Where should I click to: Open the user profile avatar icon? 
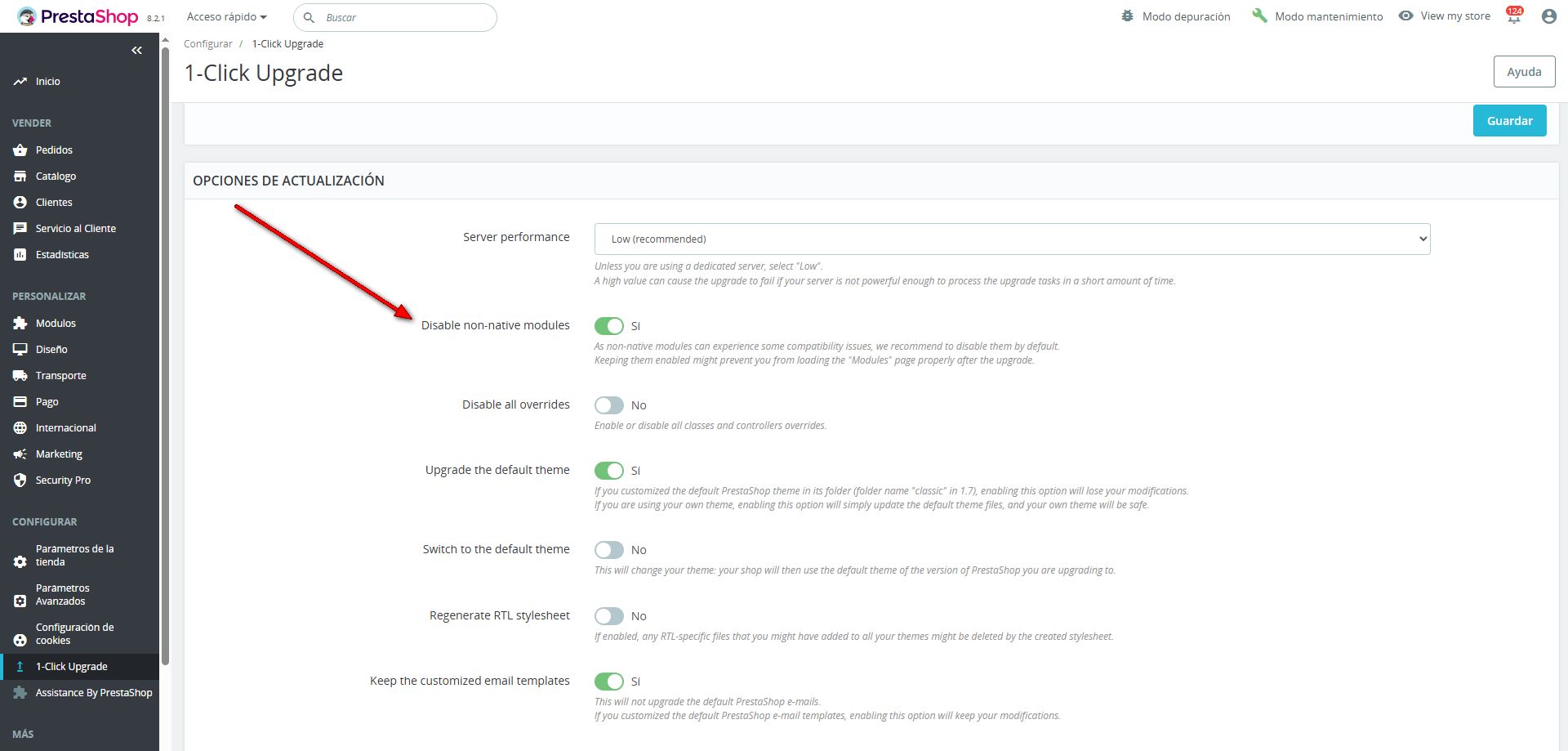coord(1548,16)
